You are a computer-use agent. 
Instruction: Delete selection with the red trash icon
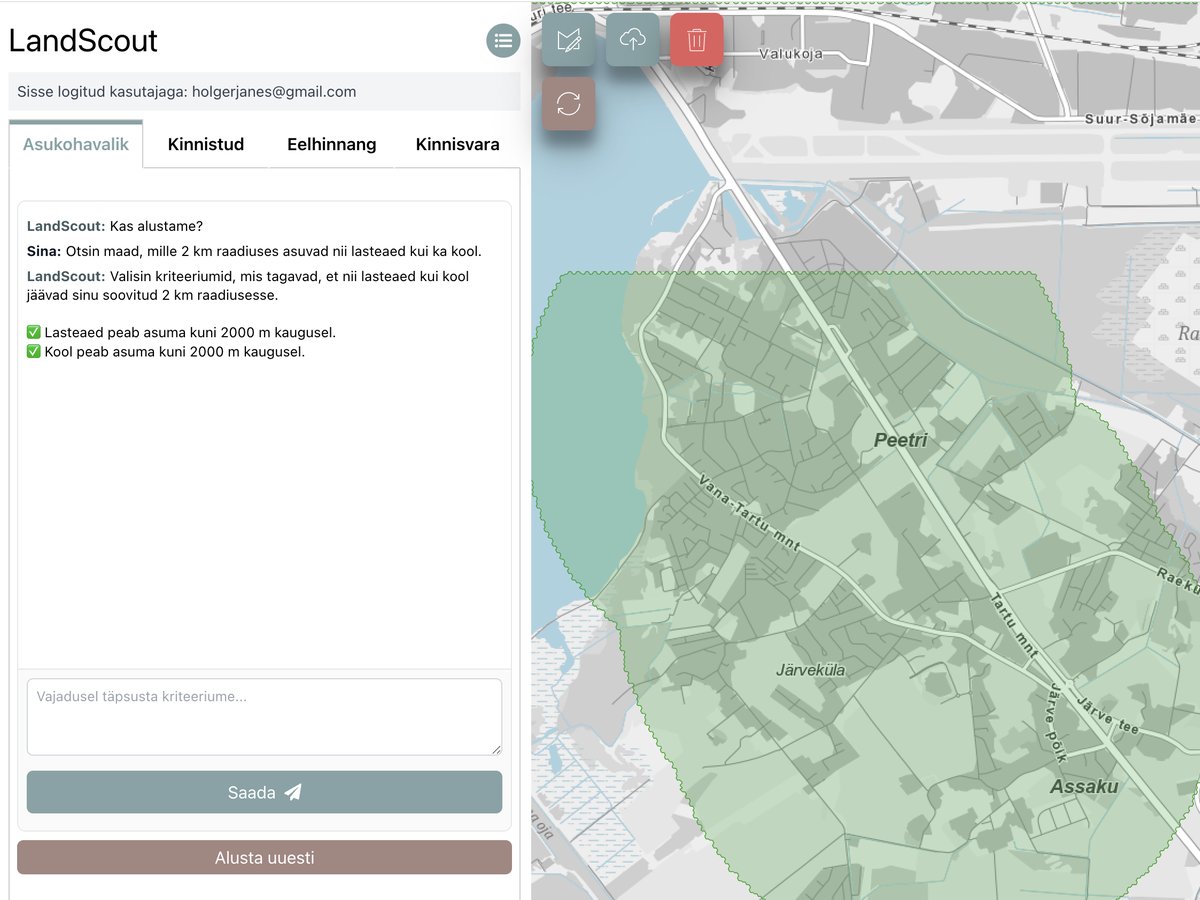697,40
